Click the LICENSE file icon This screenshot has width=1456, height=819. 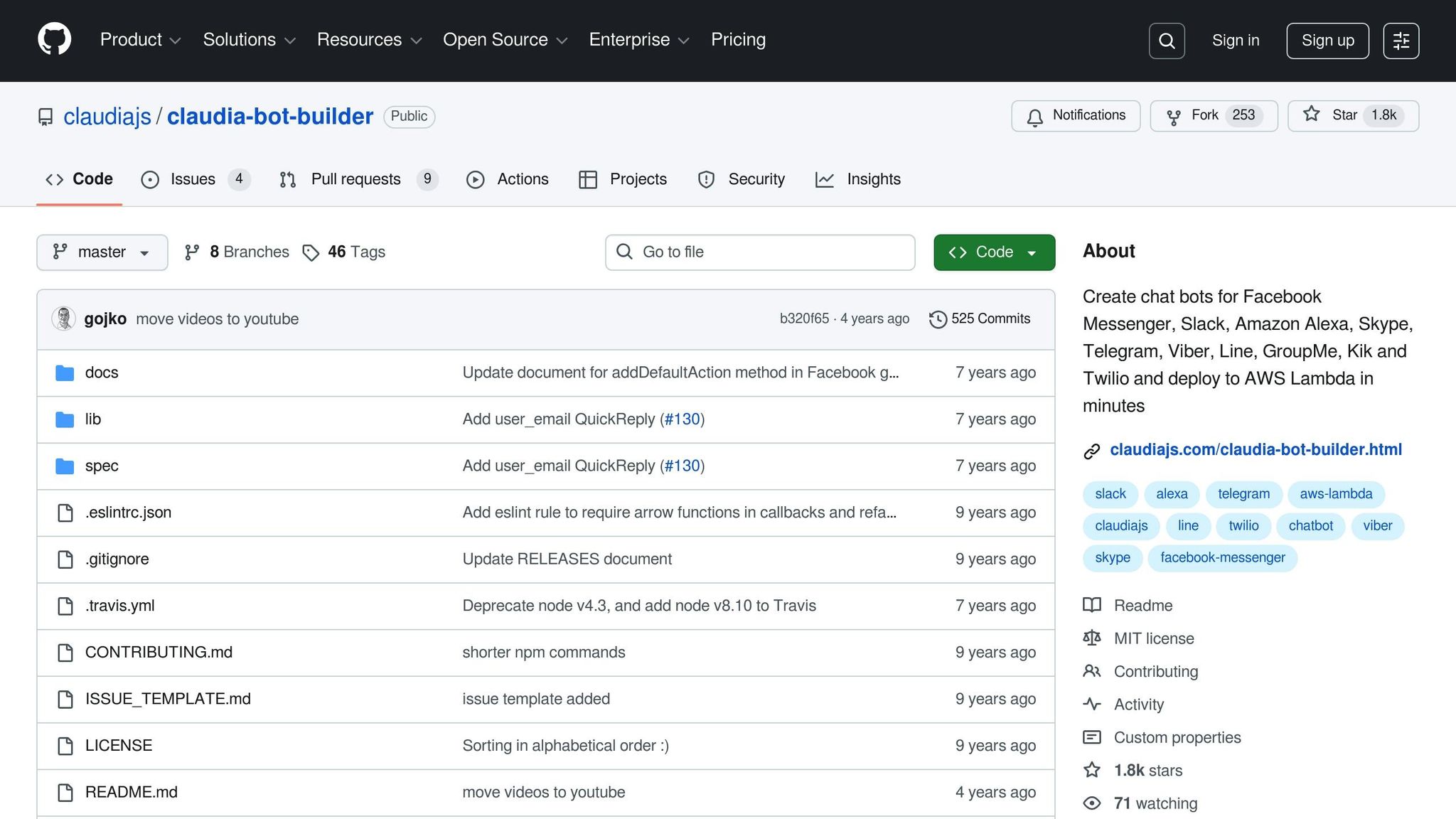[65, 746]
